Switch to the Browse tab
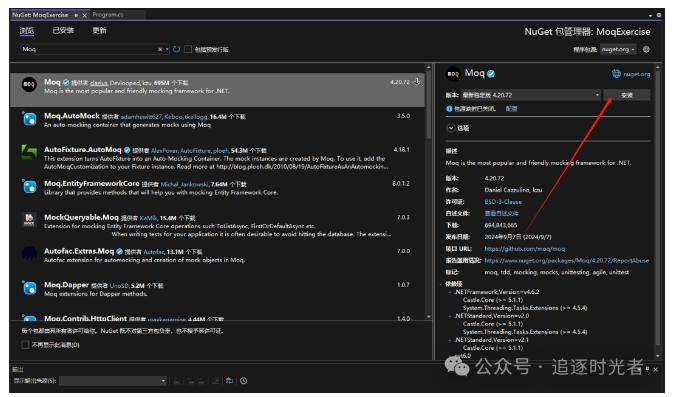This screenshot has height=397, width=678. point(27,31)
